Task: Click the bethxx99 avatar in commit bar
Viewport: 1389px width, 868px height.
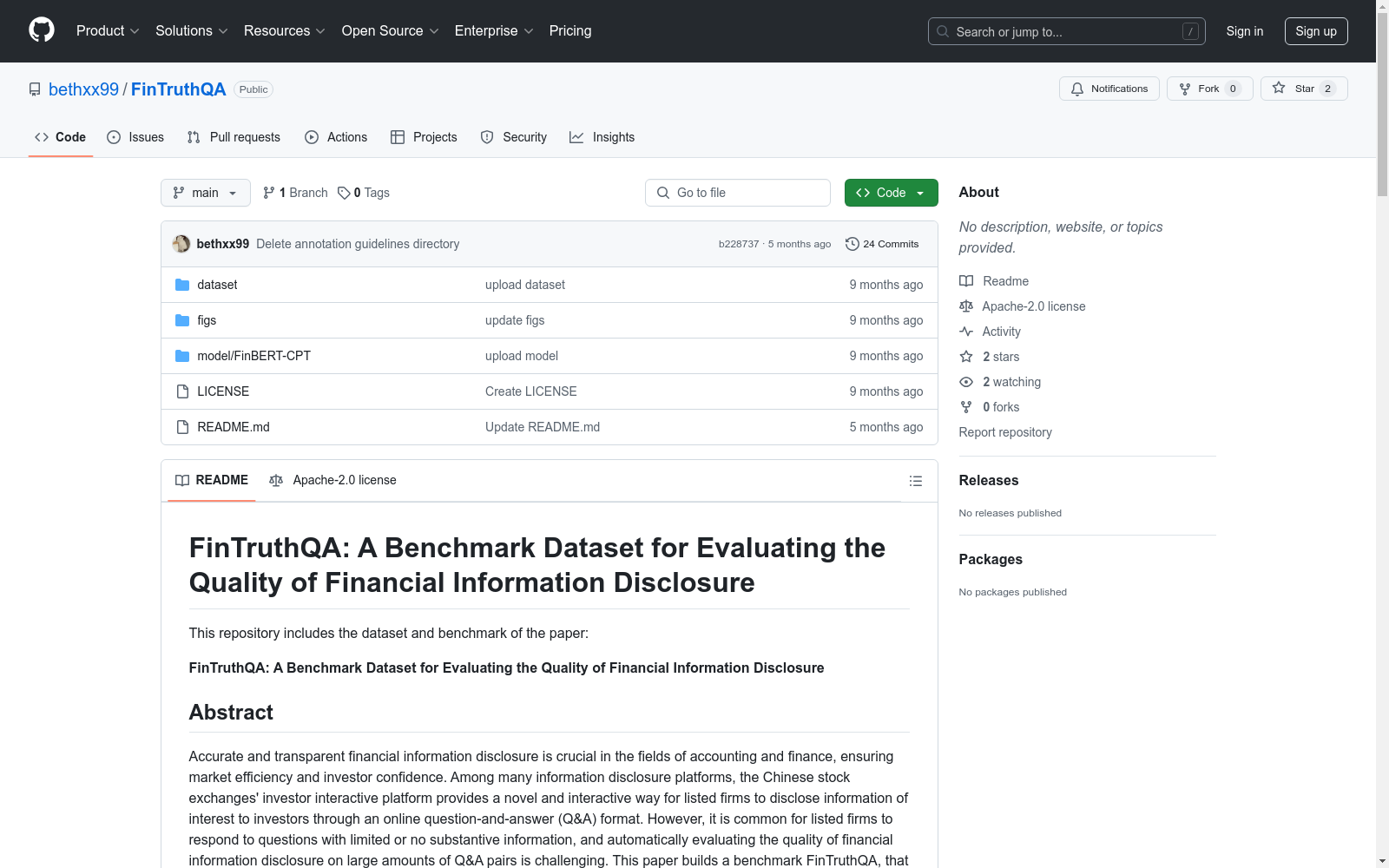Action: click(x=181, y=244)
